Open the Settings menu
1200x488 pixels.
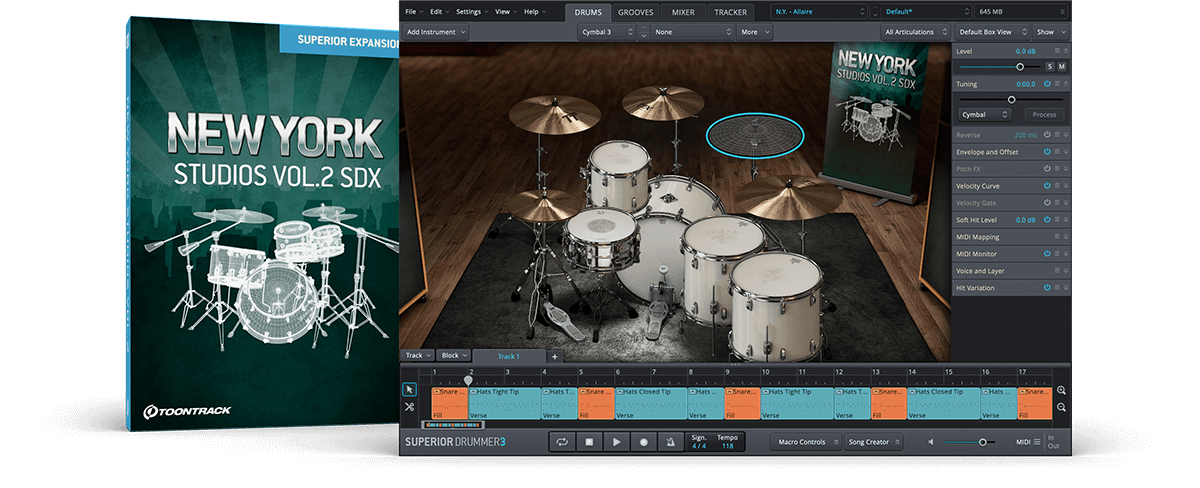coord(470,12)
